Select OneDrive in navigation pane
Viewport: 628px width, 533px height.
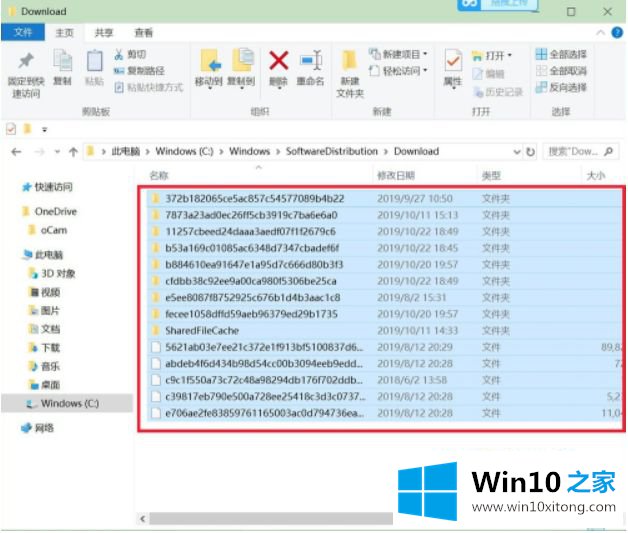pyautogui.click(x=50, y=211)
